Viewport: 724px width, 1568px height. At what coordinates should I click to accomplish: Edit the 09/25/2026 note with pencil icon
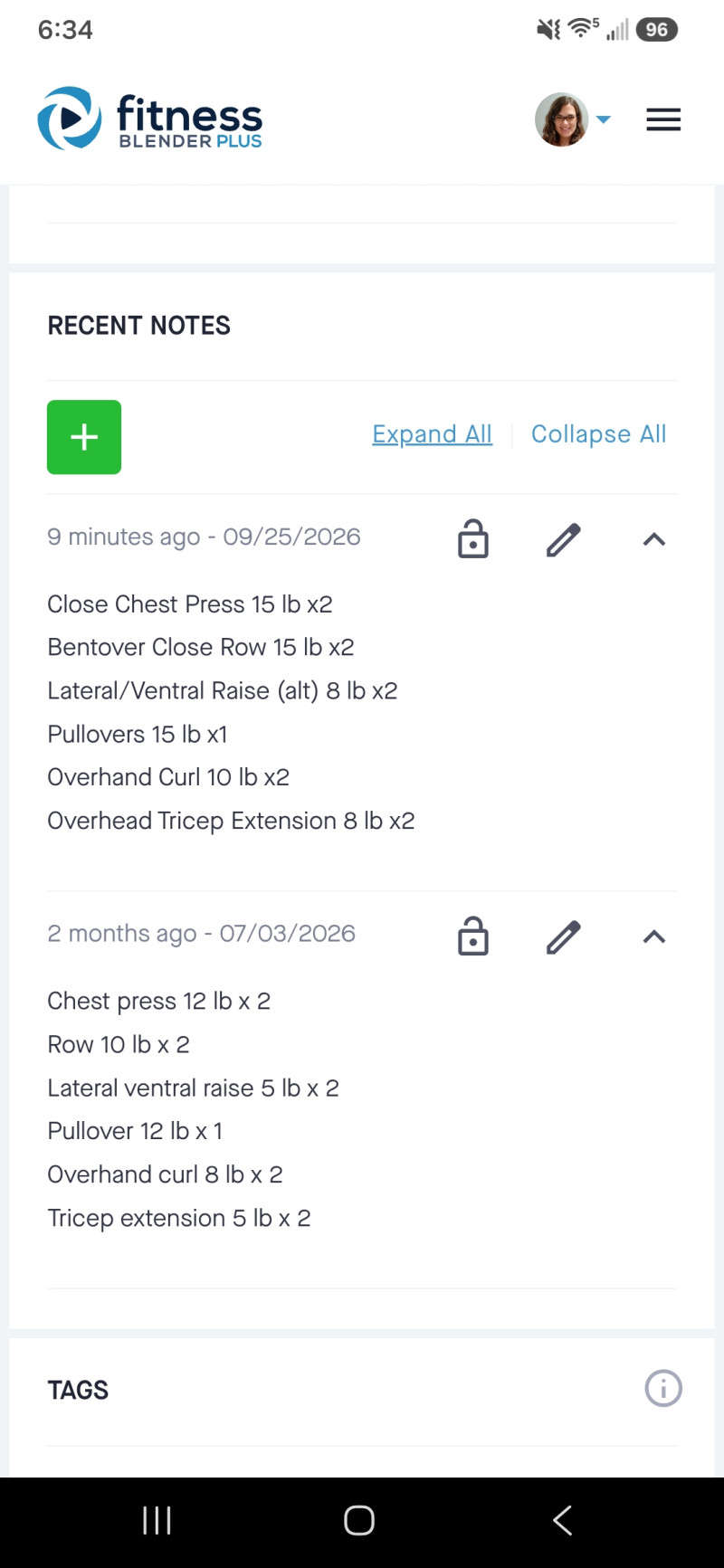click(x=563, y=540)
